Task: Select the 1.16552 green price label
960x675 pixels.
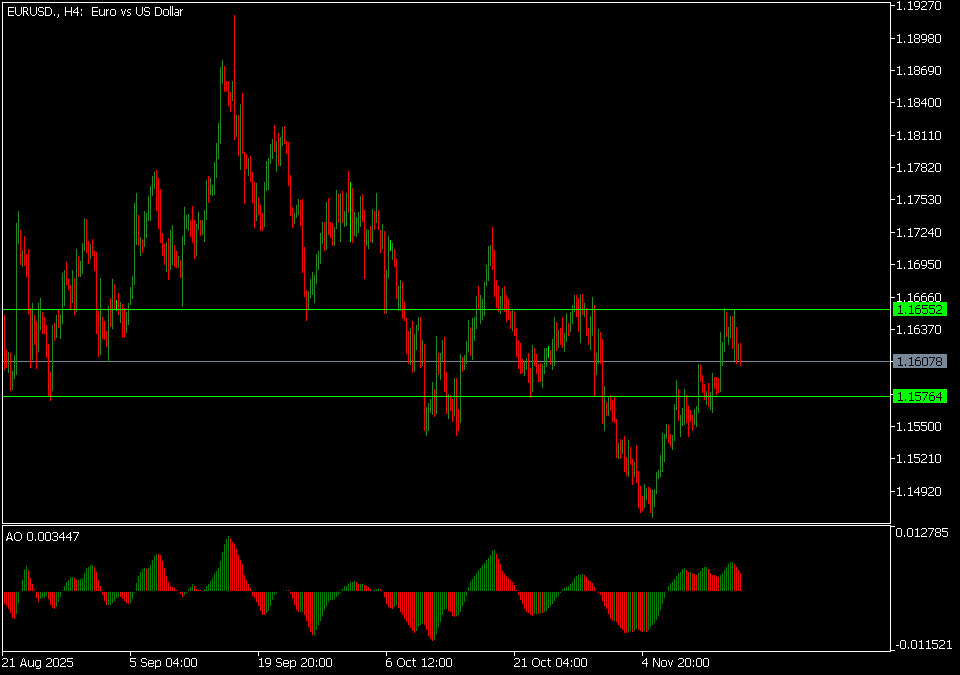Action: 920,310
